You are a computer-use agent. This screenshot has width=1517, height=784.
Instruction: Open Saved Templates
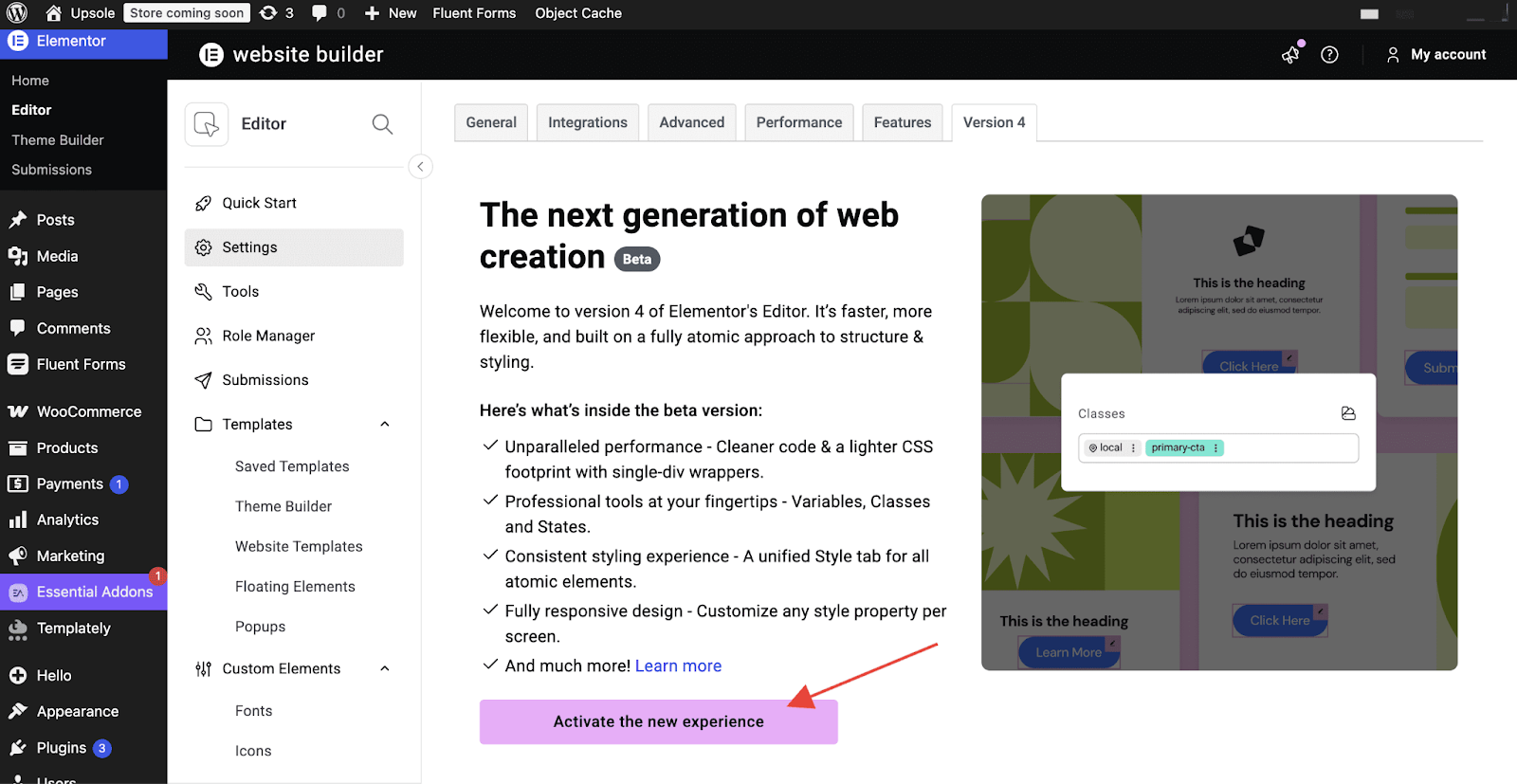[x=292, y=466]
